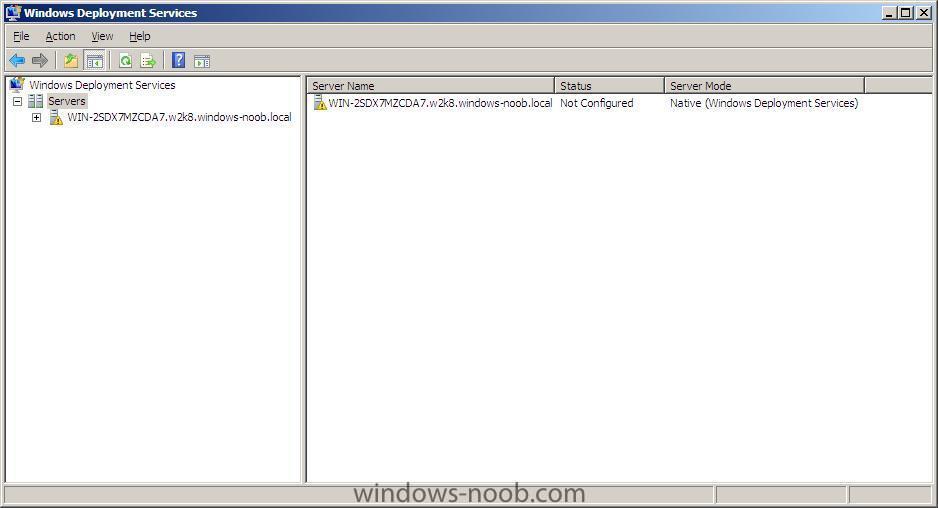Screen dimensions: 938x508
Task: Collapse the Servers tree node
Action: click(17, 101)
